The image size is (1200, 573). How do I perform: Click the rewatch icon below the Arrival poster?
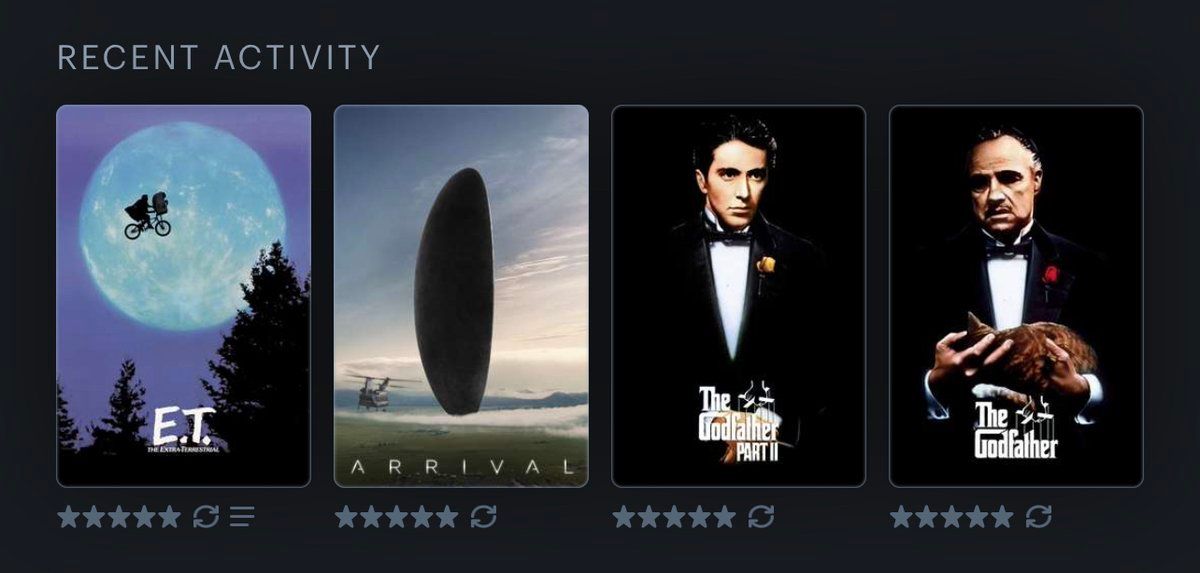(x=483, y=516)
